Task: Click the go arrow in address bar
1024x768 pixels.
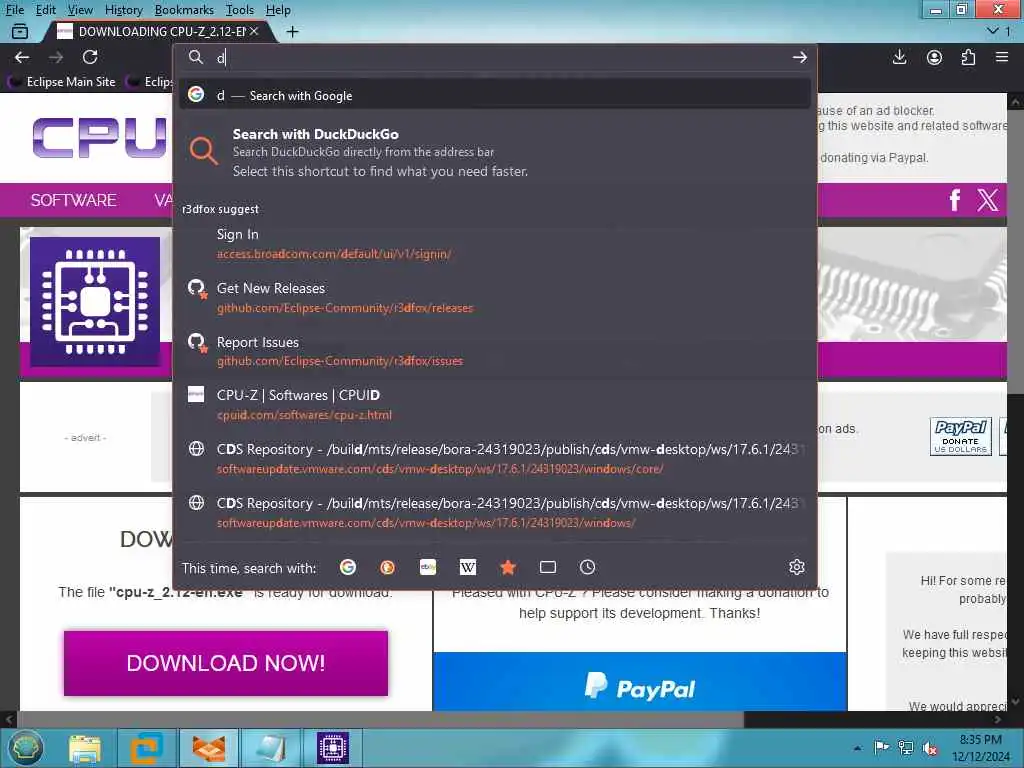Action: pos(799,57)
